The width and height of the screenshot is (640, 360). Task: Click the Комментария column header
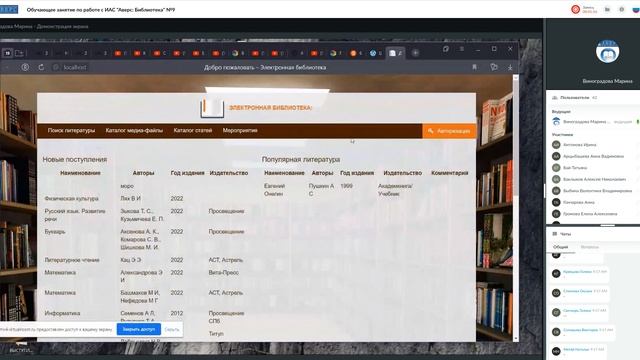click(x=449, y=173)
